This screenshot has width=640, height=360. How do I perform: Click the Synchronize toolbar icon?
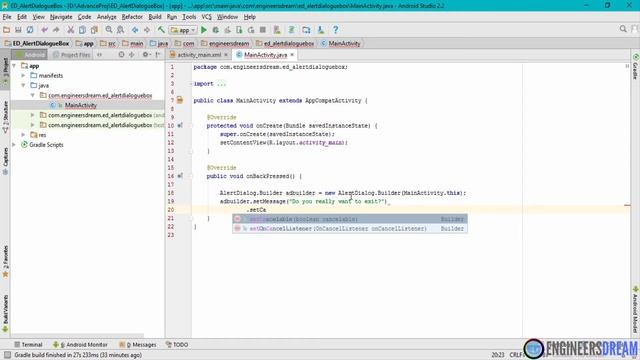click(30, 30)
